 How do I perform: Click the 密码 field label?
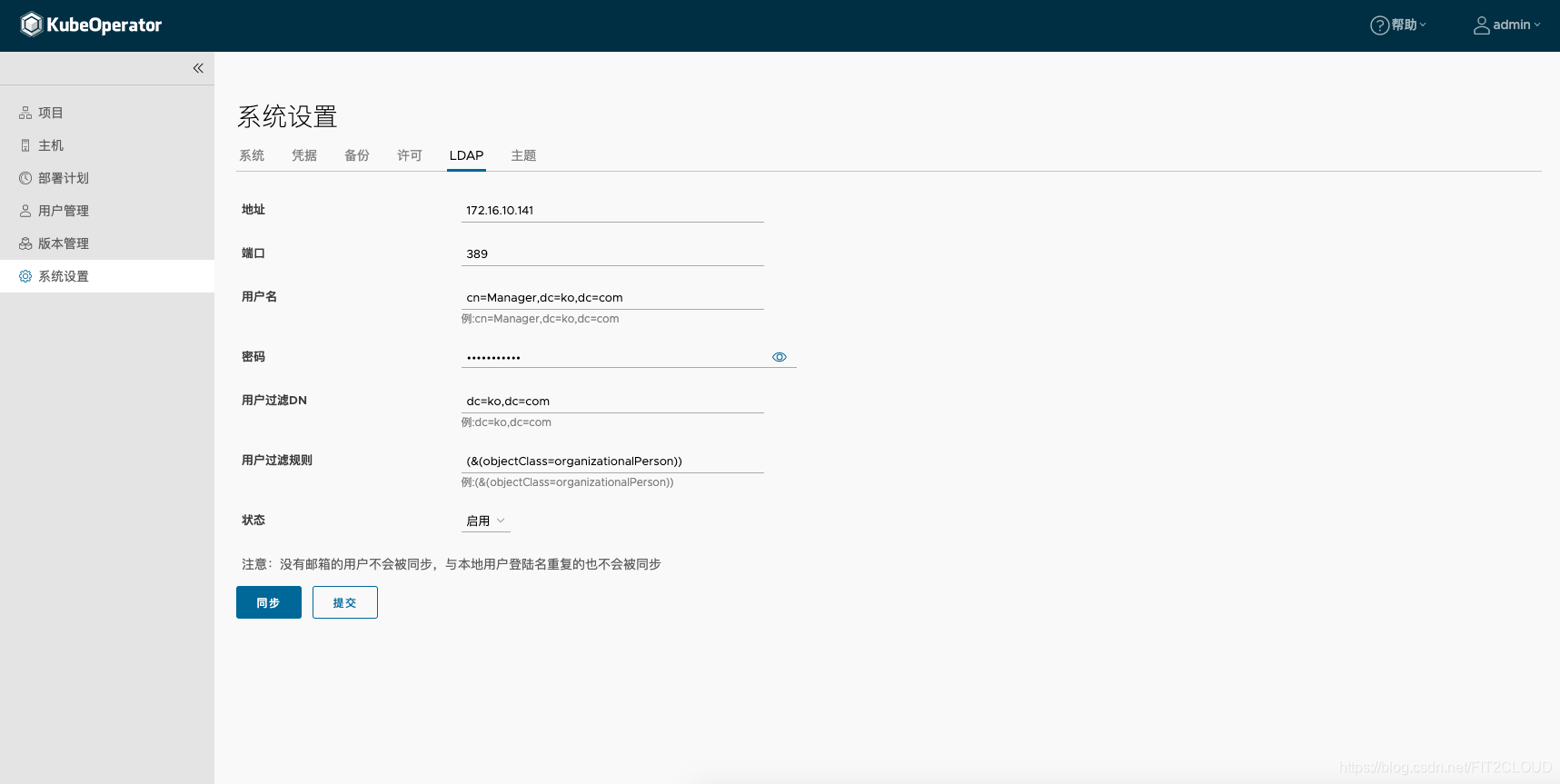click(253, 357)
